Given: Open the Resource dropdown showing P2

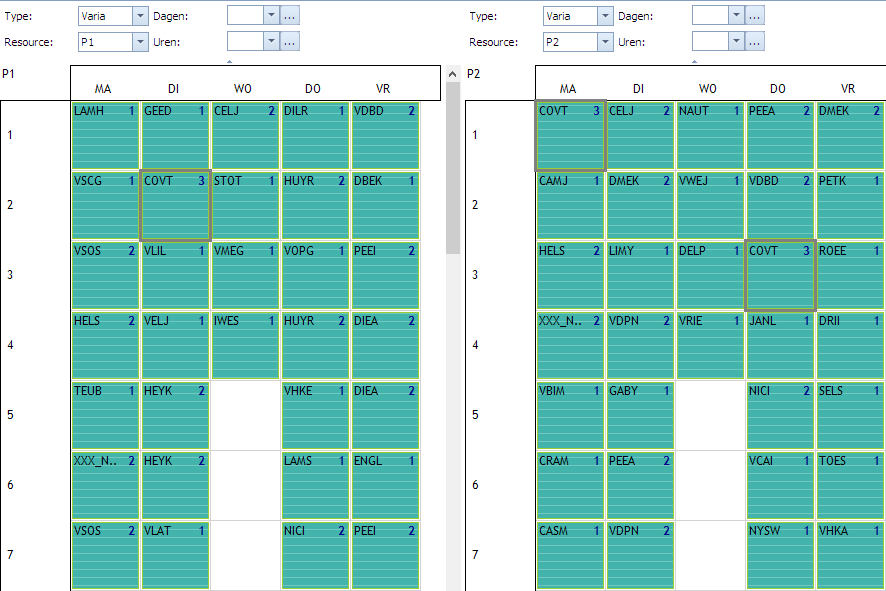Looking at the screenshot, I should (x=605, y=42).
